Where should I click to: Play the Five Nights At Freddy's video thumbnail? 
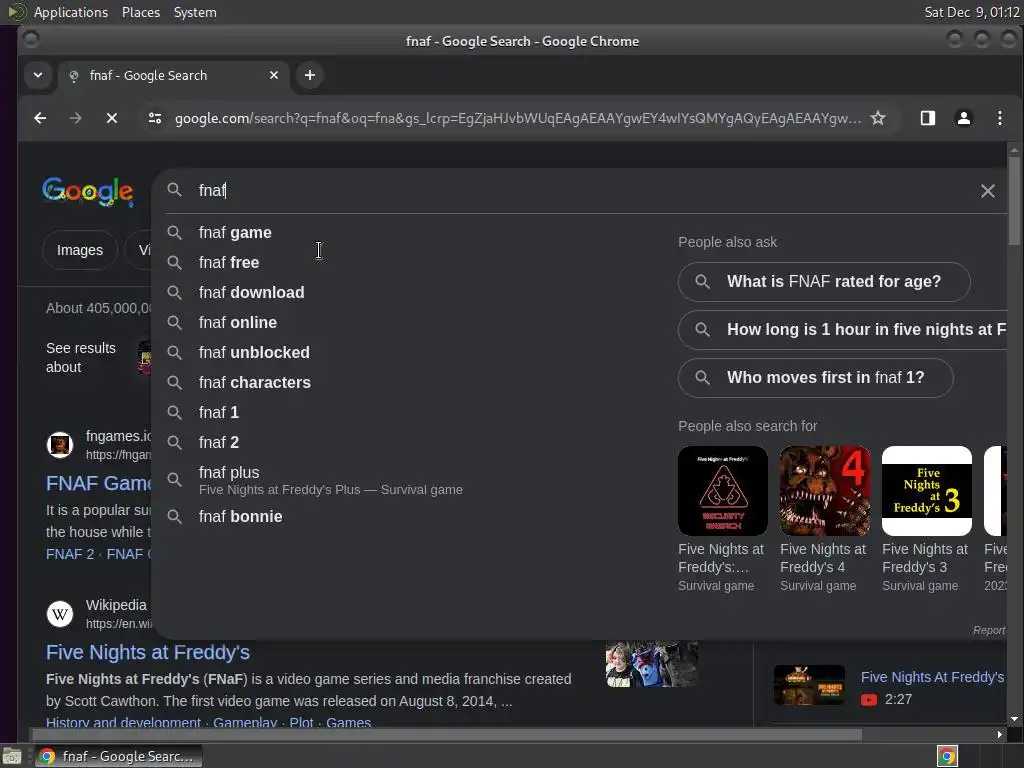click(x=809, y=685)
